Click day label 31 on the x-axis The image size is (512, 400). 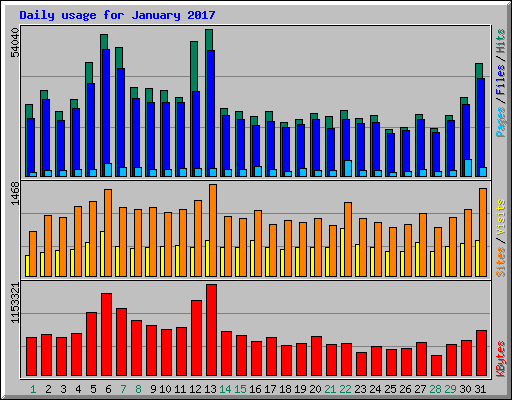click(x=480, y=389)
